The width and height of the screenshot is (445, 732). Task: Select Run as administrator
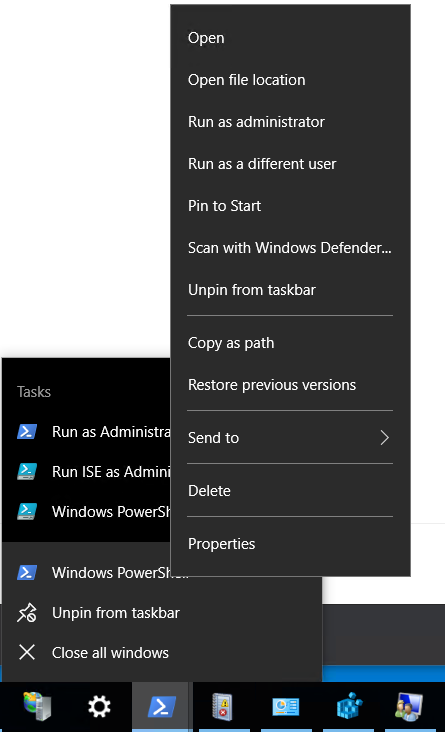point(256,122)
